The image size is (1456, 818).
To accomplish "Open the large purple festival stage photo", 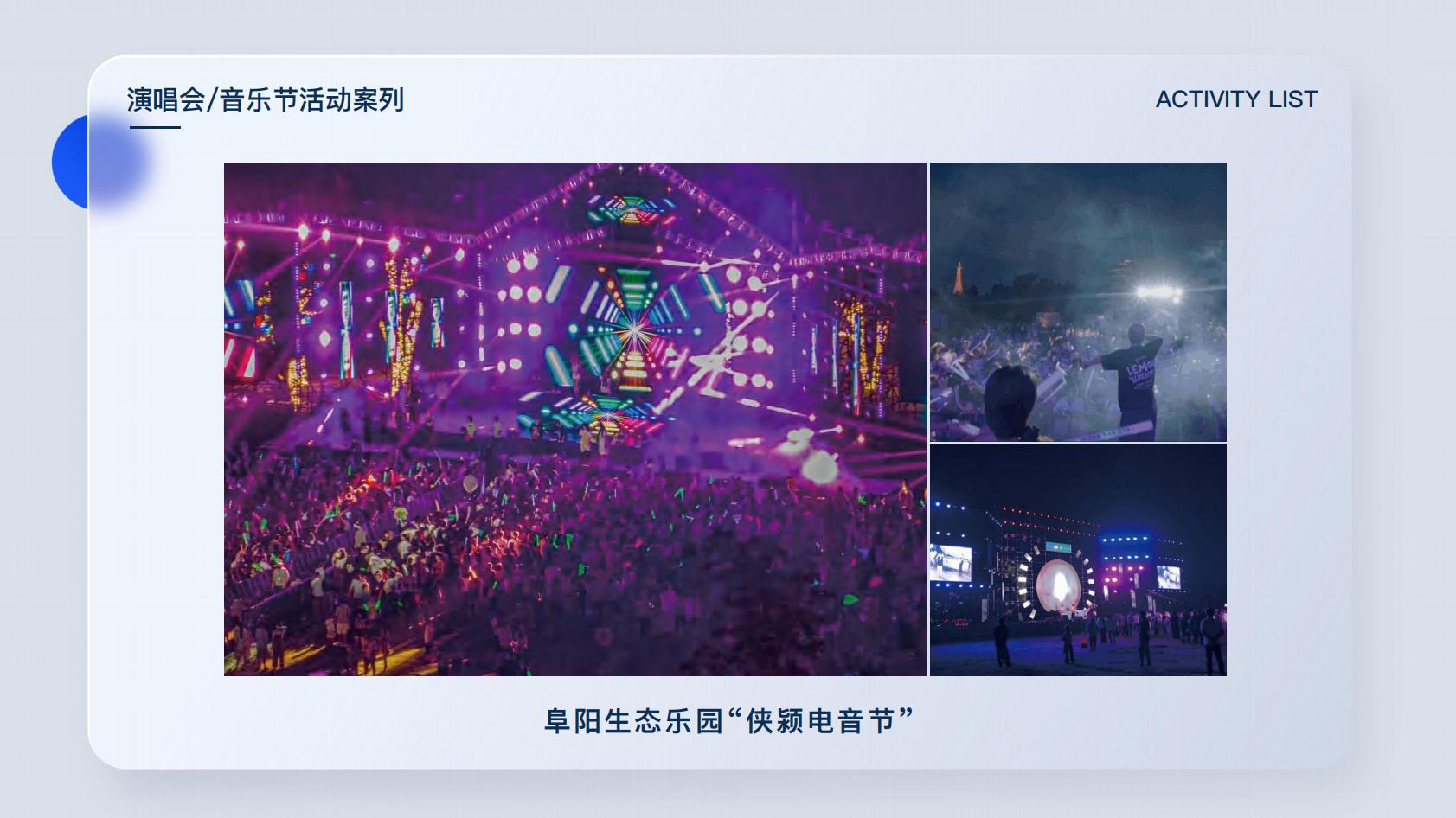I will click(575, 419).
